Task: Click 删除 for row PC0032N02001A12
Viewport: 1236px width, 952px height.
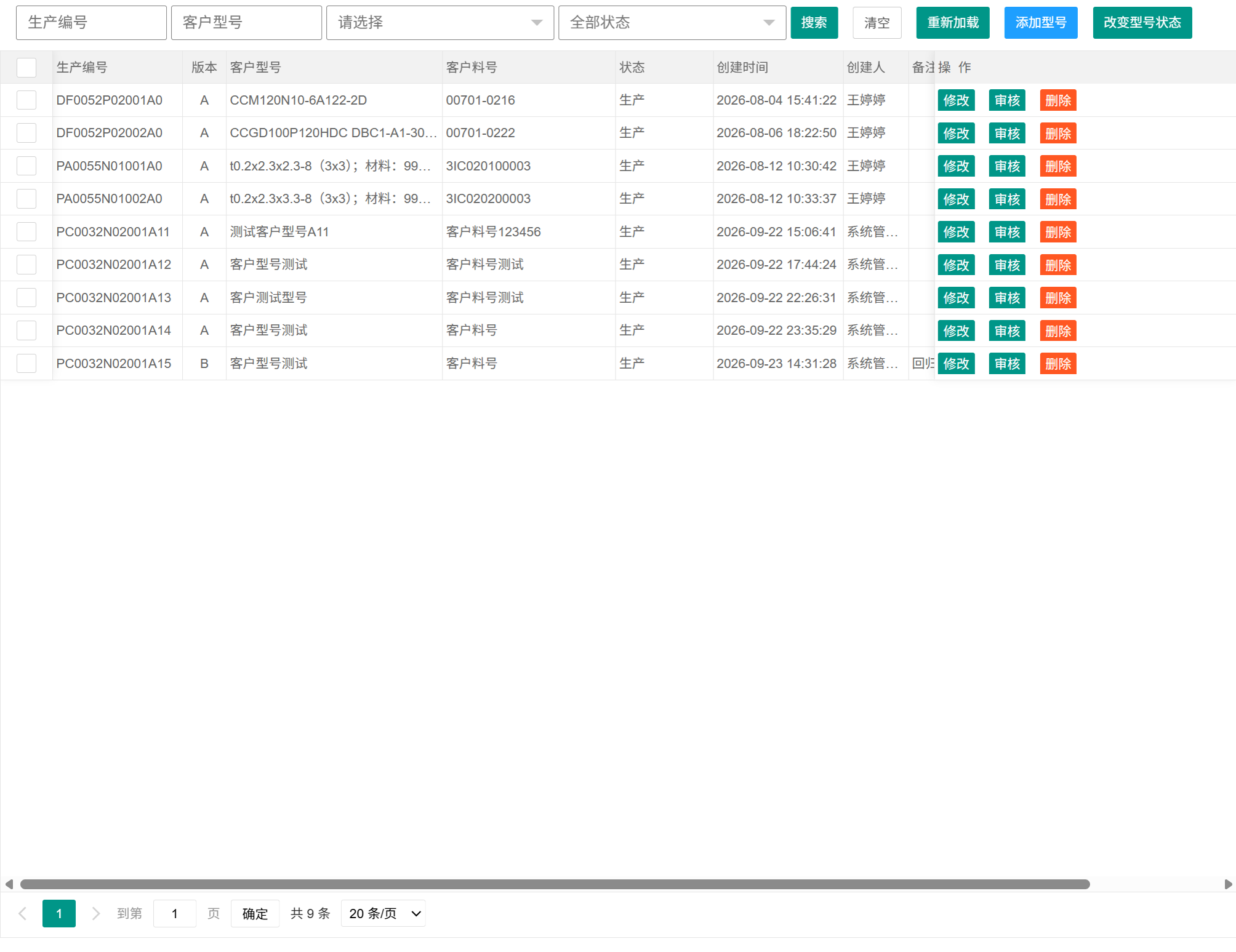Action: click(1058, 265)
